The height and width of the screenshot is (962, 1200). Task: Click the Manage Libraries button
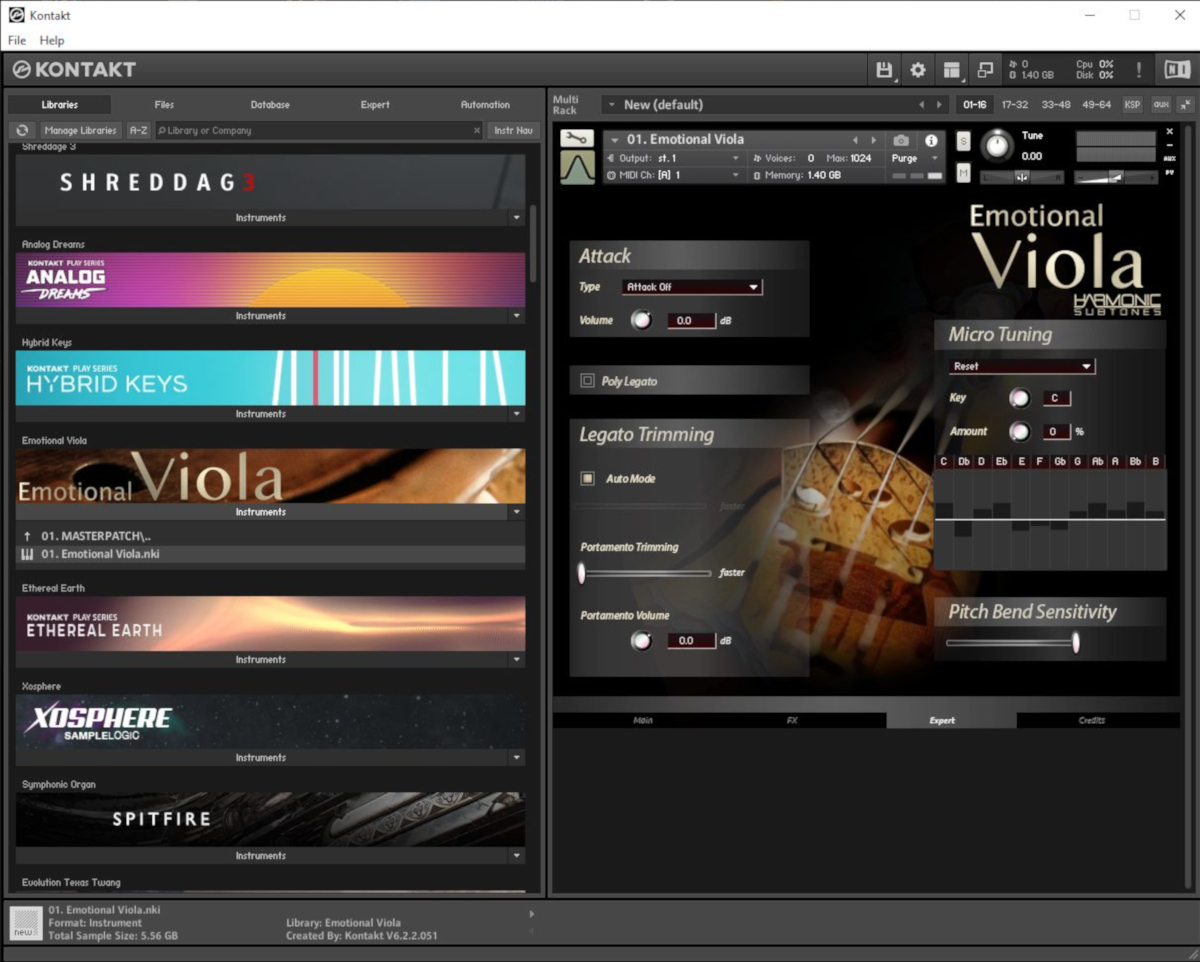(82, 130)
